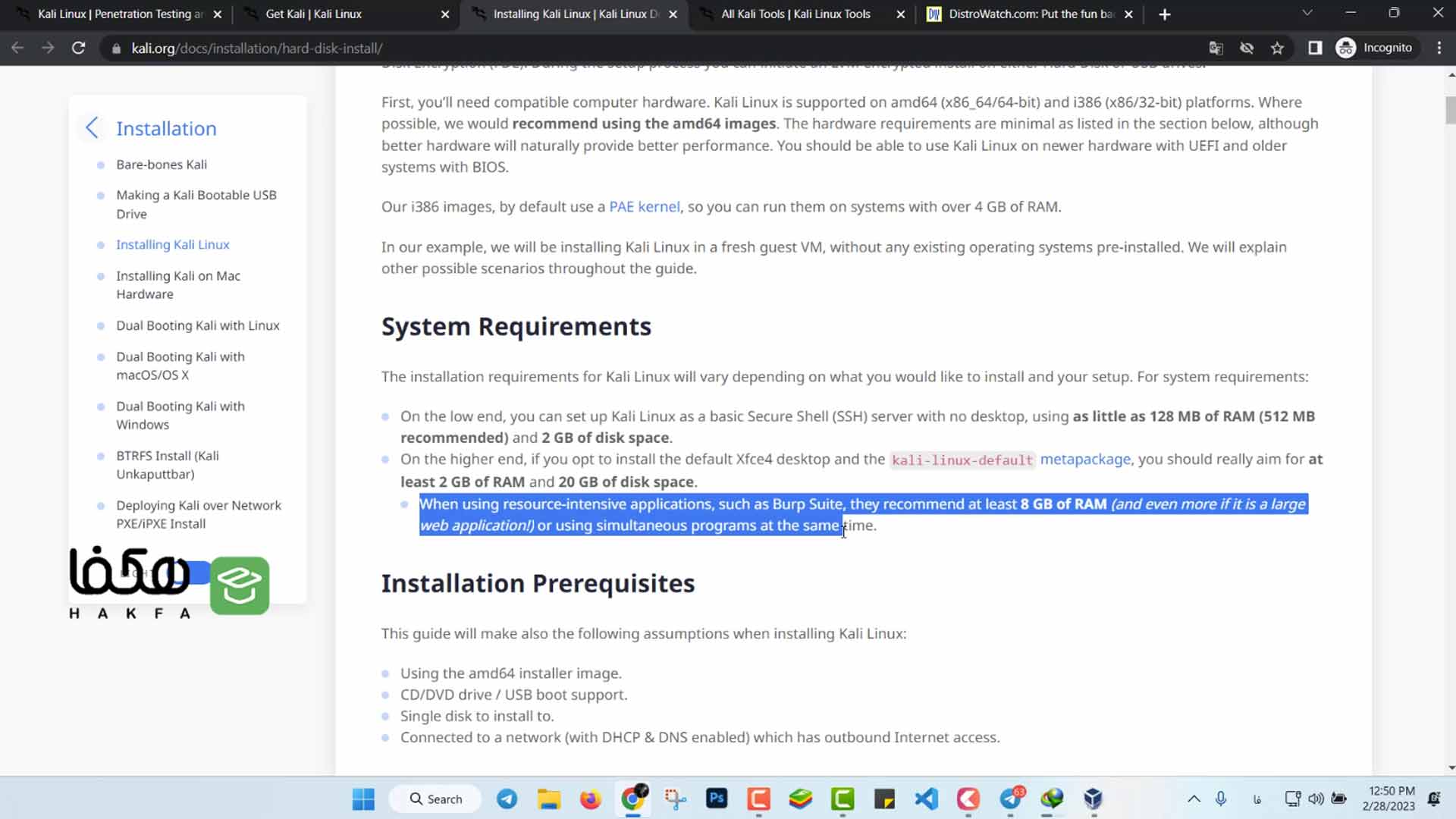Show hidden system tray icons
Screen dimensions: 1456x819
tap(1194, 799)
